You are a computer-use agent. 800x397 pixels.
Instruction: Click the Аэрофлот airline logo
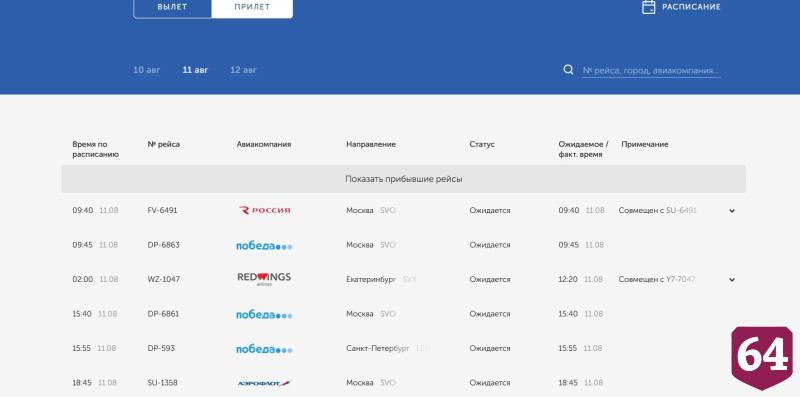point(264,383)
